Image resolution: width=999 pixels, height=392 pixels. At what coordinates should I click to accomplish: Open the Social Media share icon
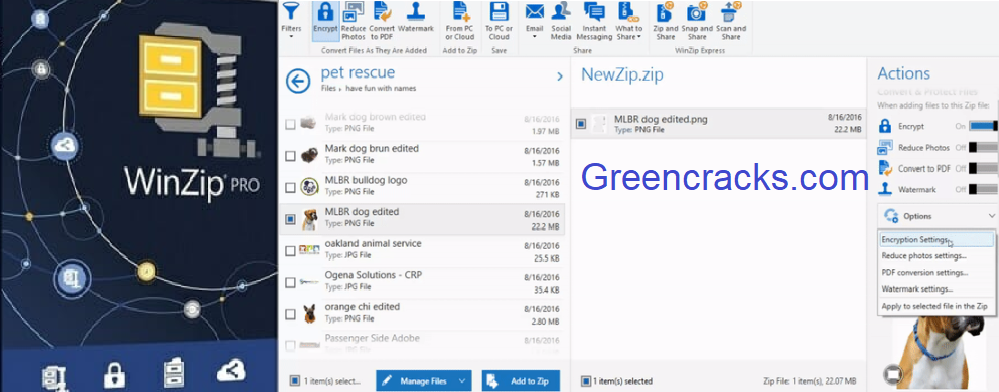point(561,12)
